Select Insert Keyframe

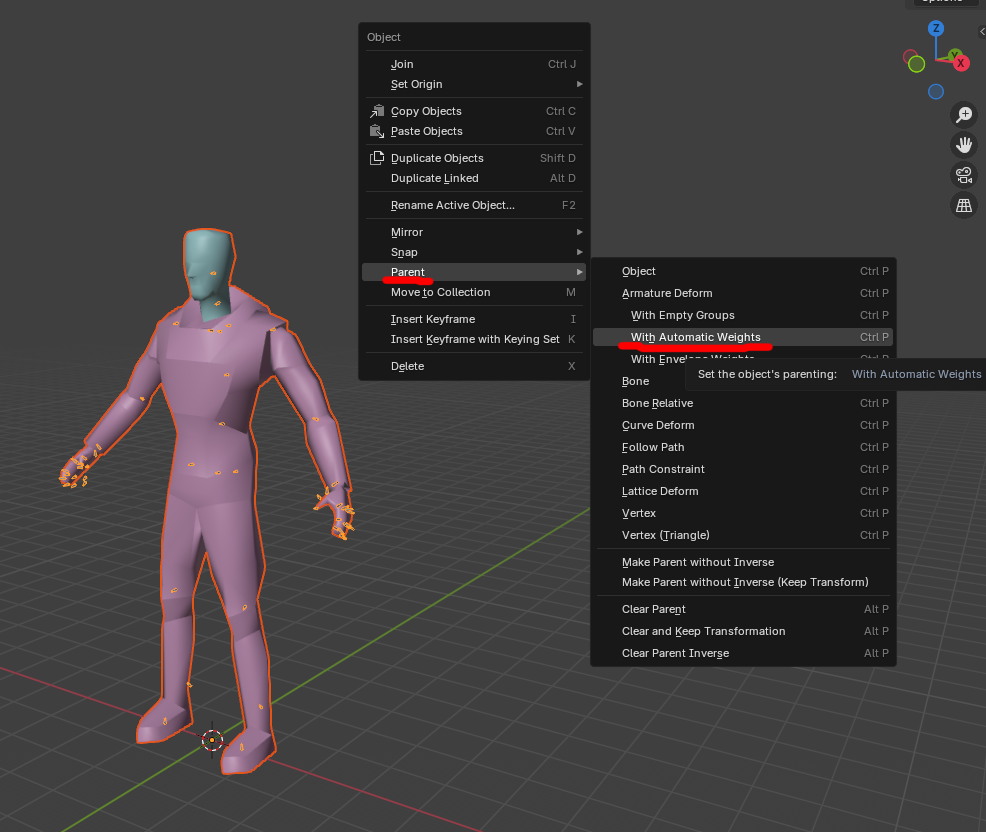(x=474, y=319)
